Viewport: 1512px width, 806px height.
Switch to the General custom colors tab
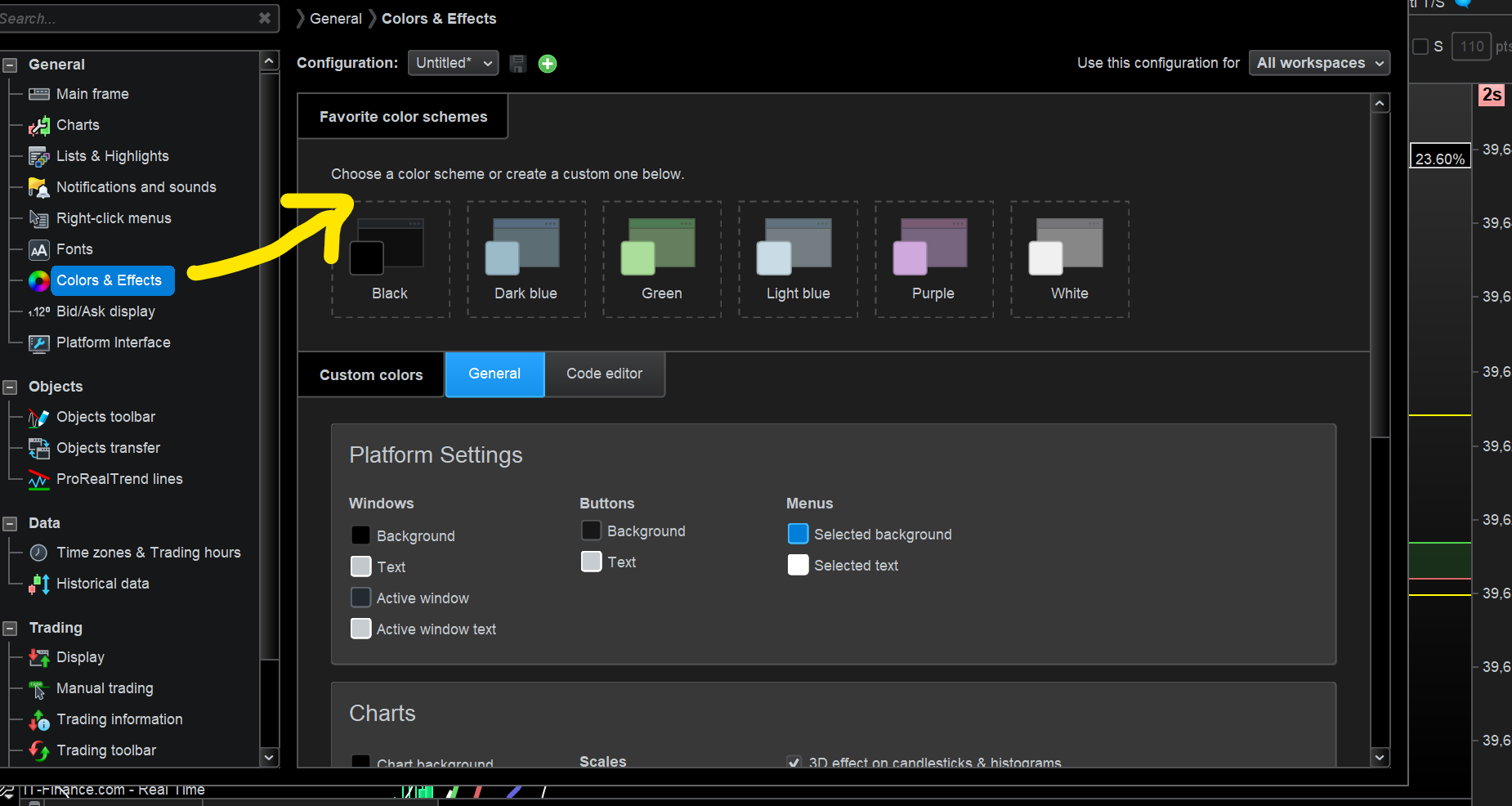494,374
